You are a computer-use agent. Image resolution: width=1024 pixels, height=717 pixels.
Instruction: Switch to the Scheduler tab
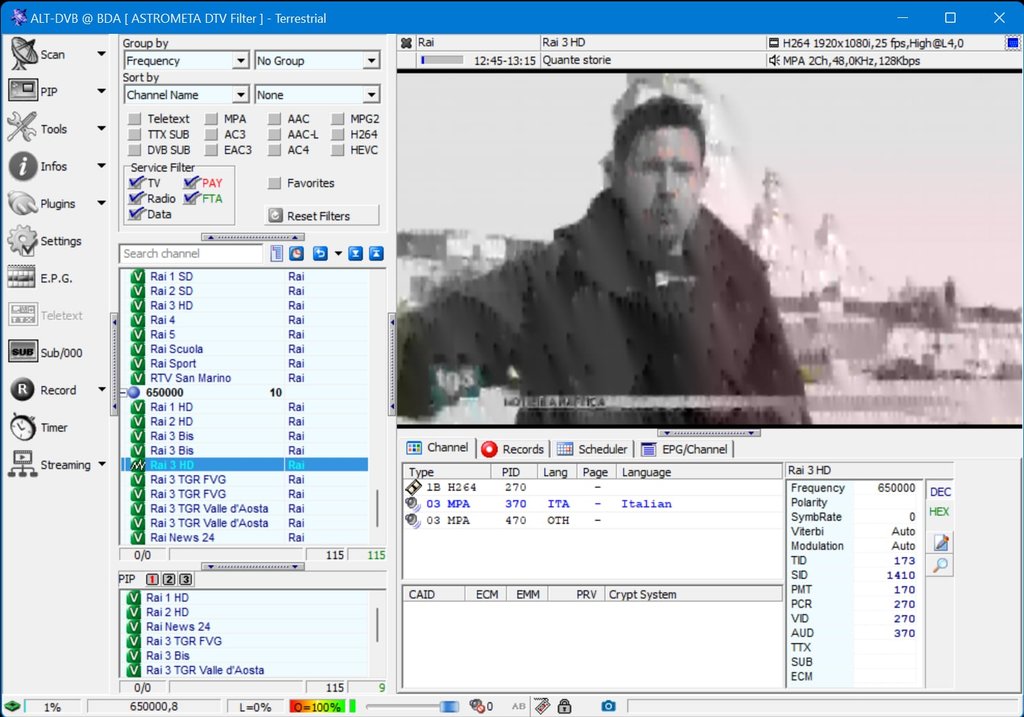point(593,449)
